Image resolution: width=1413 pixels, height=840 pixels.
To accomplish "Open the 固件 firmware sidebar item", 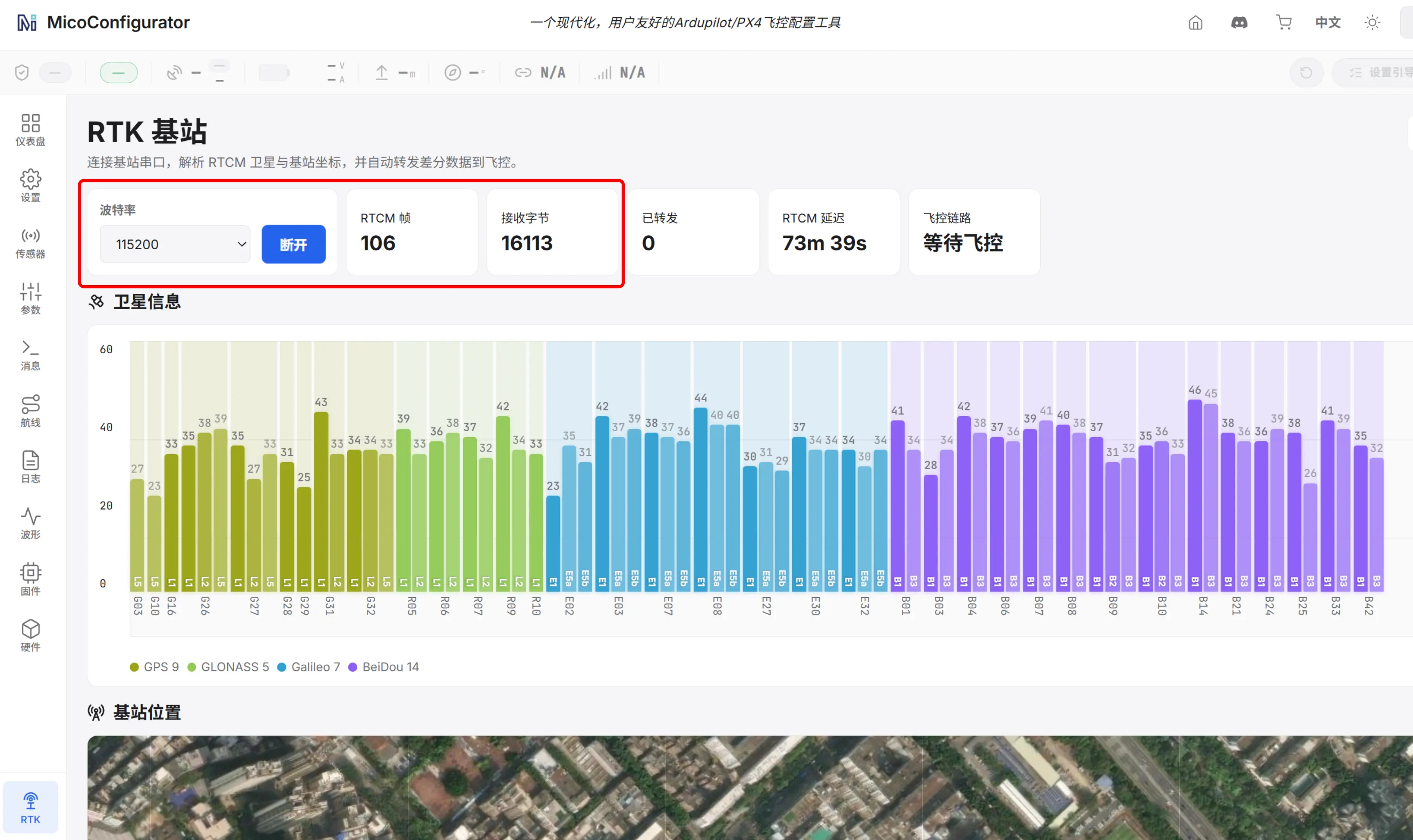I will coord(31,579).
